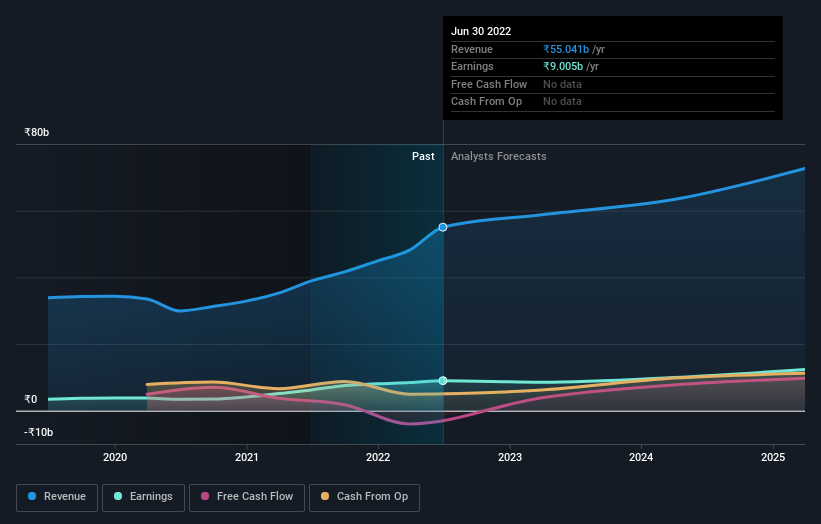Click the 2023 x-axis label
Screen dimensions: 821x524
pyautogui.click(x=510, y=458)
